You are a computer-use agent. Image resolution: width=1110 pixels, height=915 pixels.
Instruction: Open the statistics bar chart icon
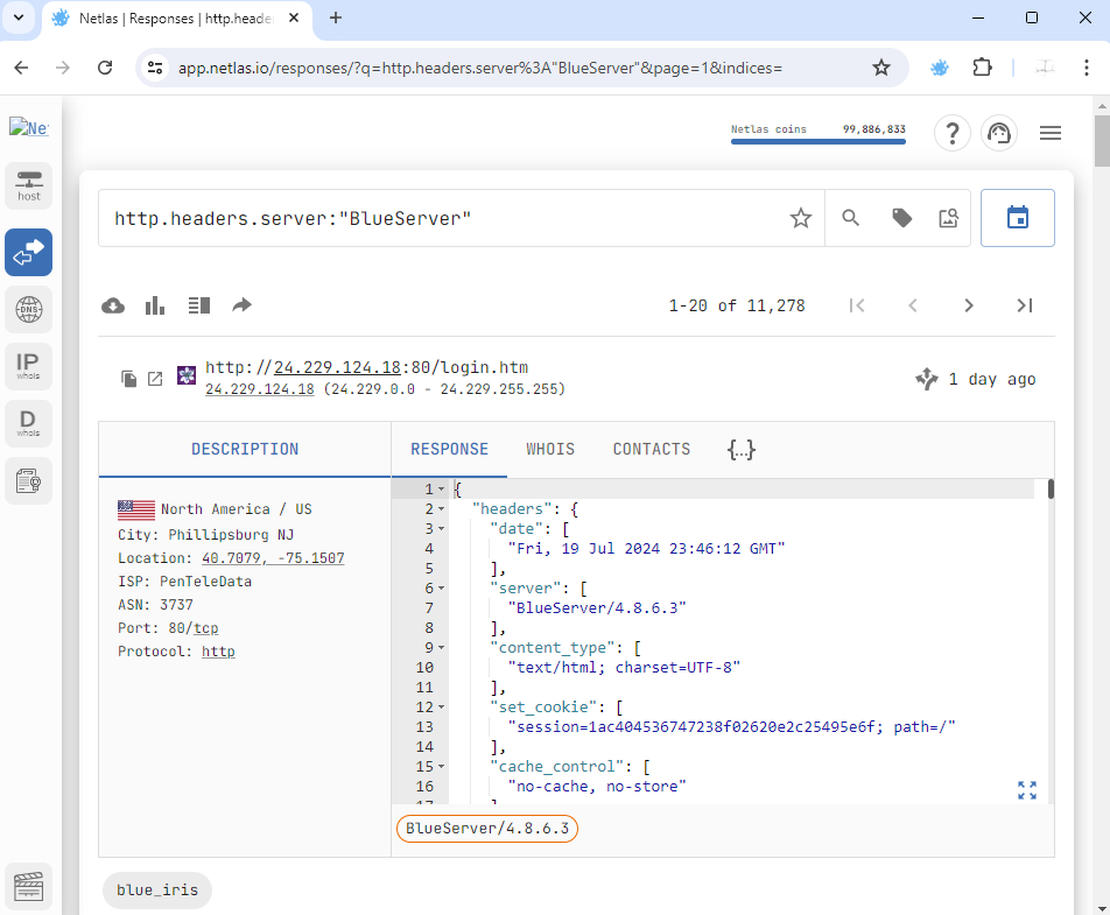pos(155,306)
